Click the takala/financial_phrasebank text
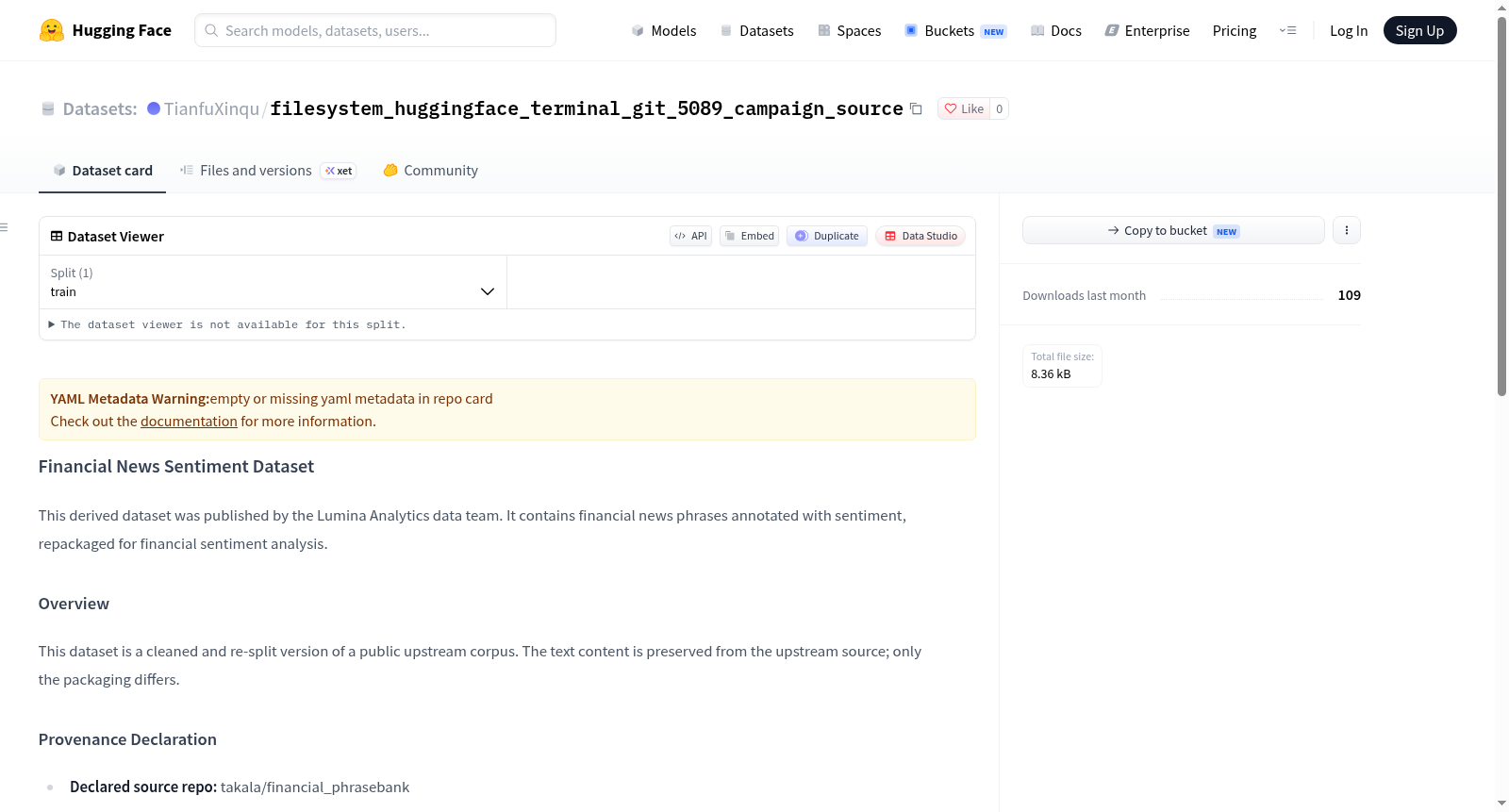This screenshot has width=1509, height=812. click(x=315, y=787)
